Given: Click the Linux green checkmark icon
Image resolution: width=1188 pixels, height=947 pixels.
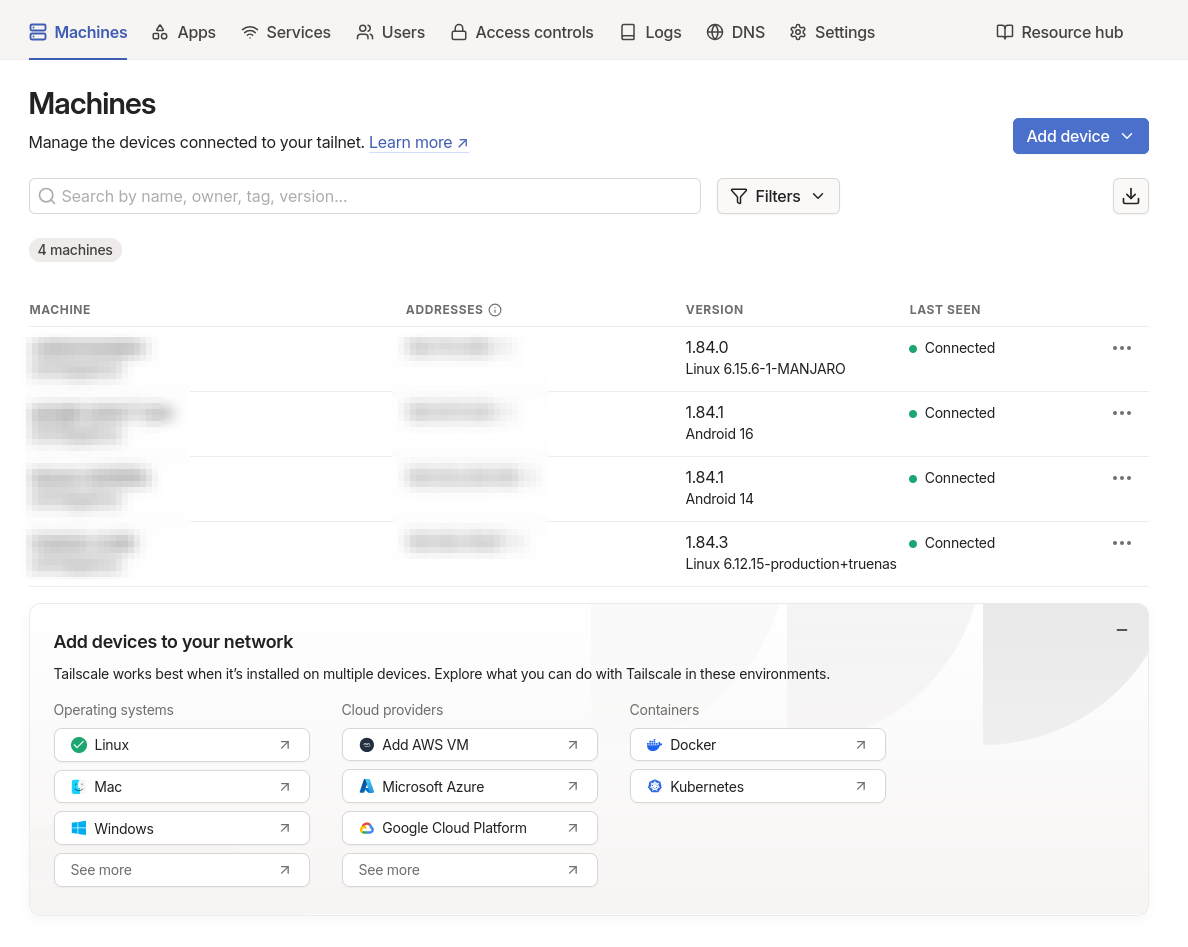Looking at the screenshot, I should coord(79,745).
